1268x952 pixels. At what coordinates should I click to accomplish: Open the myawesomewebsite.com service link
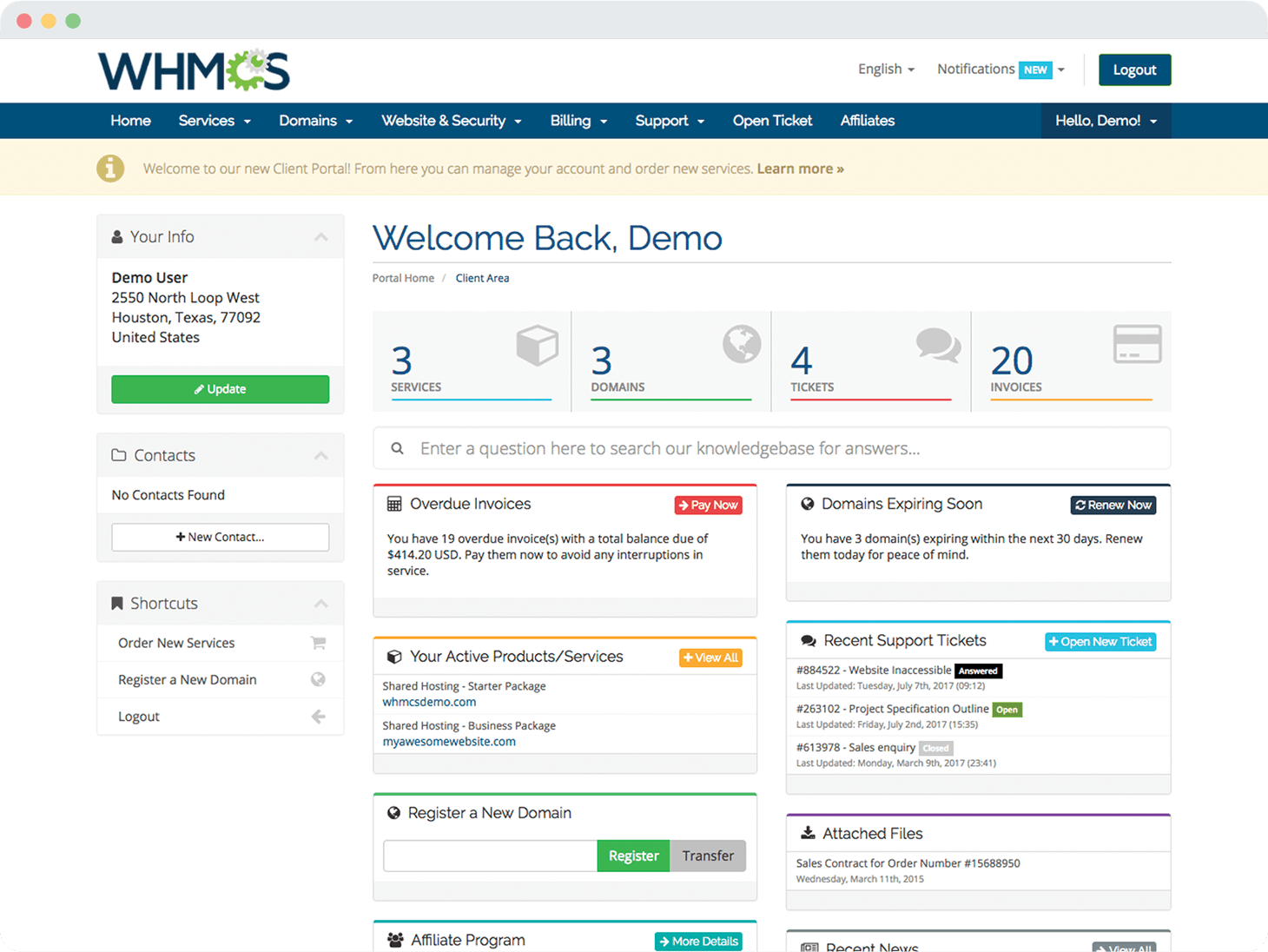click(x=449, y=742)
